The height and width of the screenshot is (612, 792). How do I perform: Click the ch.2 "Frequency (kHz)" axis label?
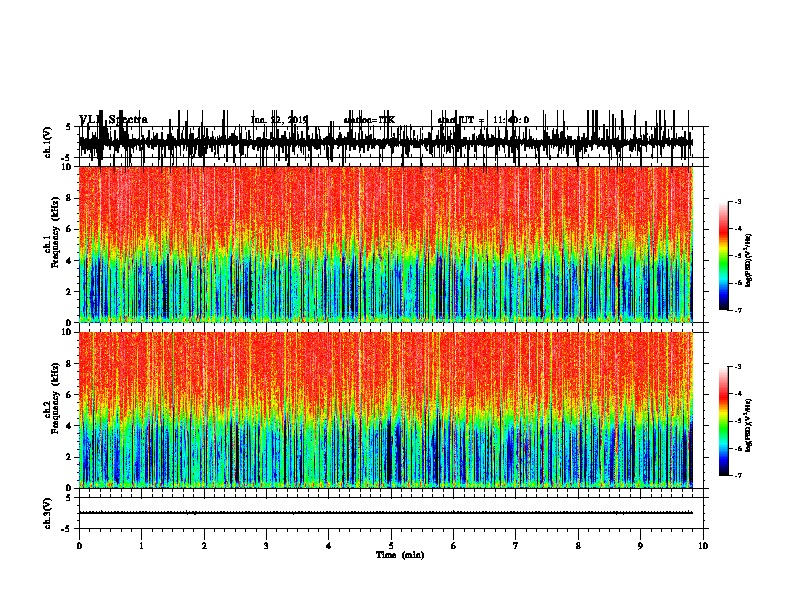coord(55,398)
